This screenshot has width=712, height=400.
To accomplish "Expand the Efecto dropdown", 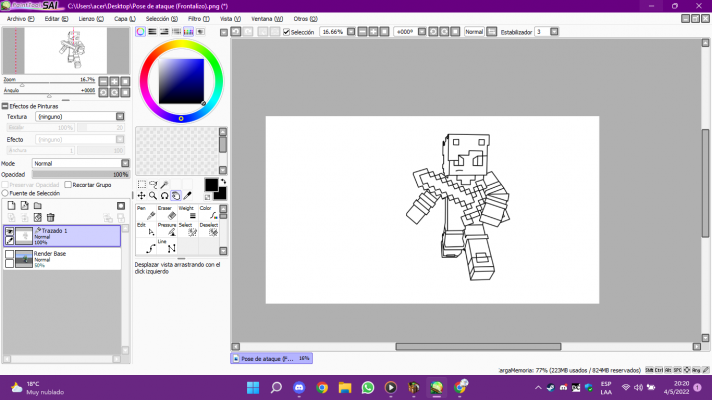I will pos(79,140).
